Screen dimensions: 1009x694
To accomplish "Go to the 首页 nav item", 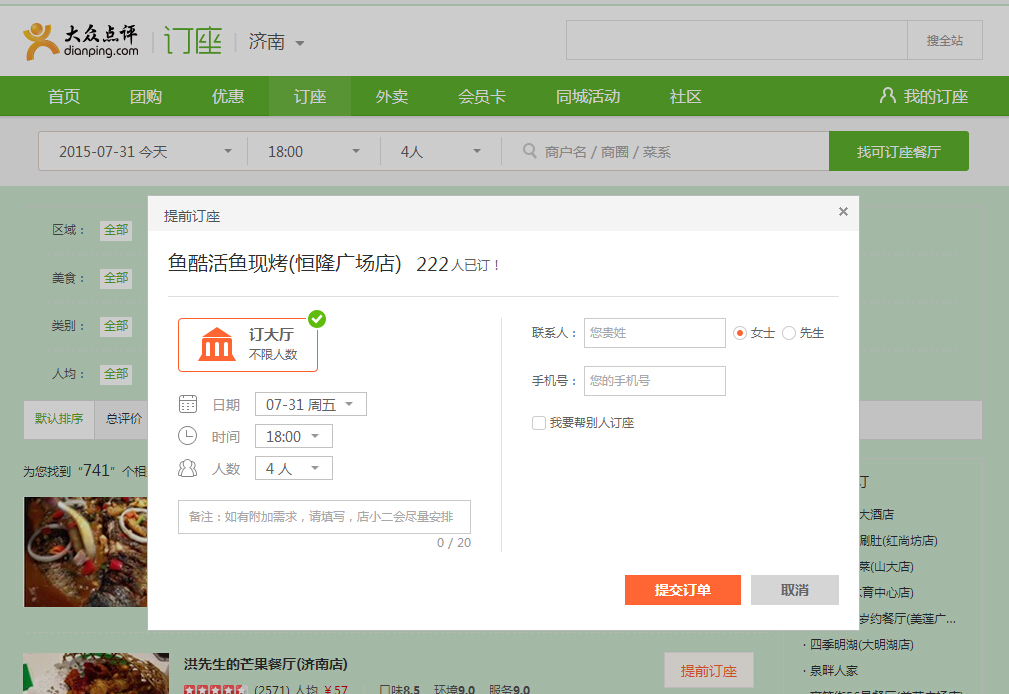I will [64, 97].
